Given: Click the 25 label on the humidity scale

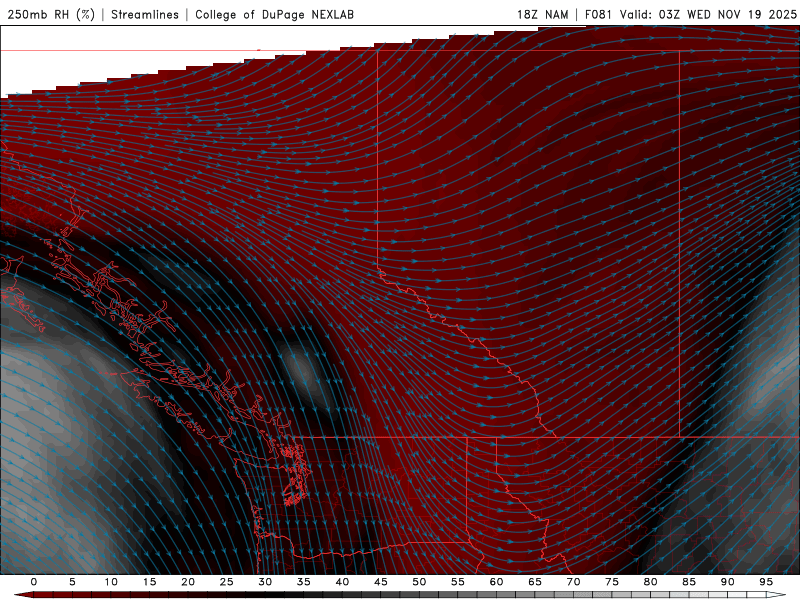Looking at the screenshot, I should 227,582.
